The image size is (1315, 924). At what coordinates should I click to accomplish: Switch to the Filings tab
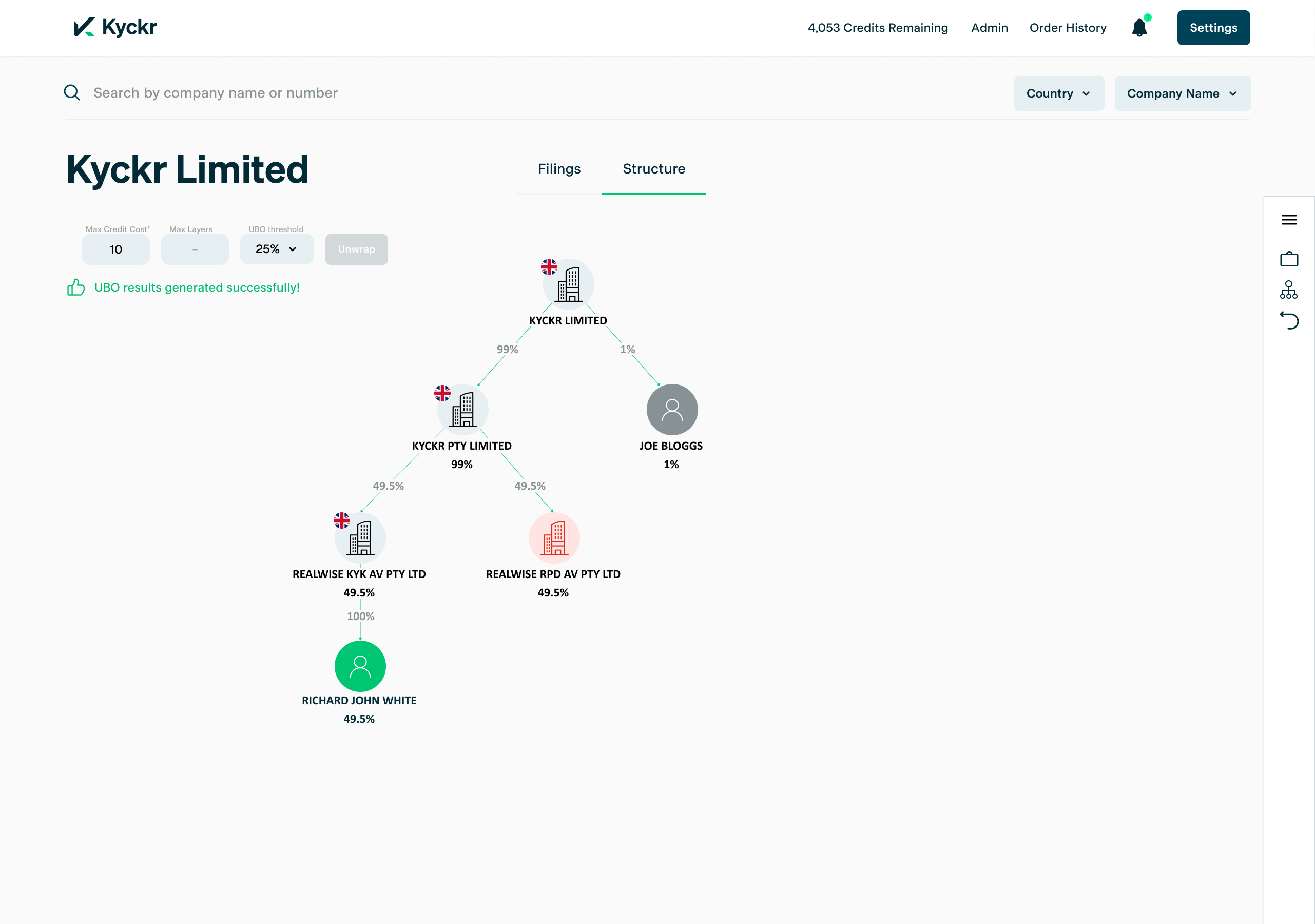click(x=559, y=169)
